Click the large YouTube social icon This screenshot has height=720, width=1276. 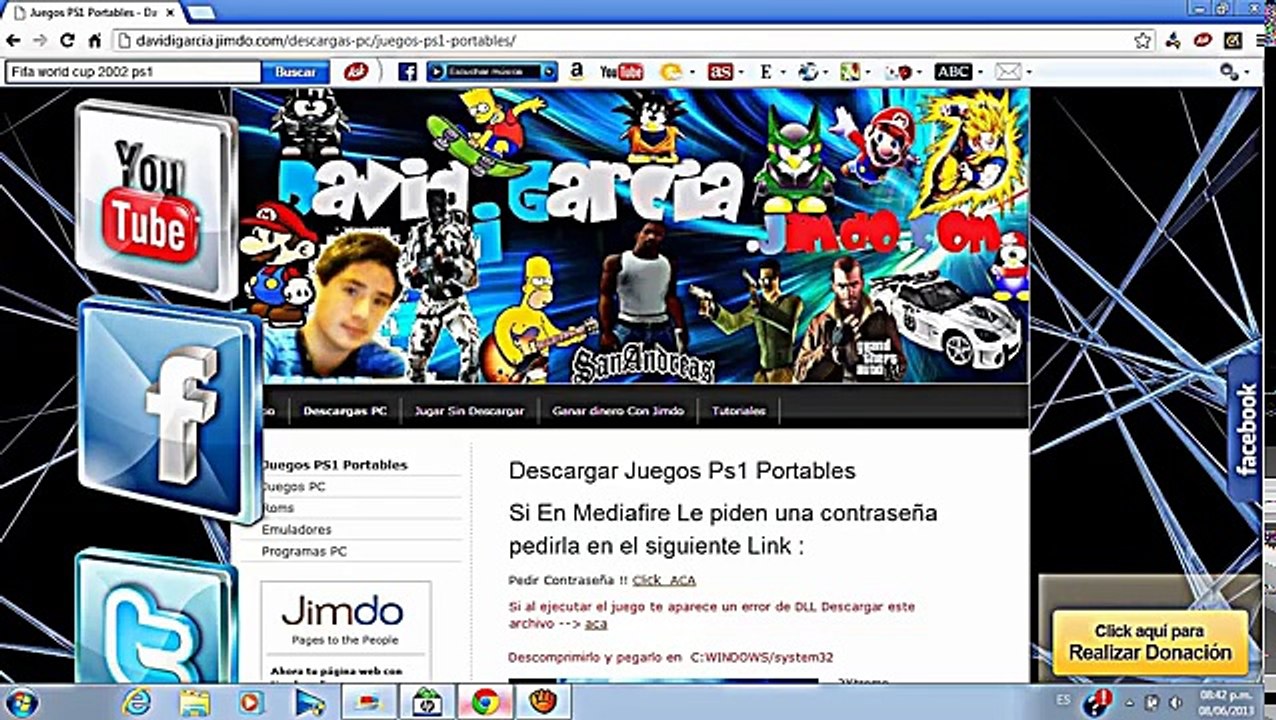(155, 199)
